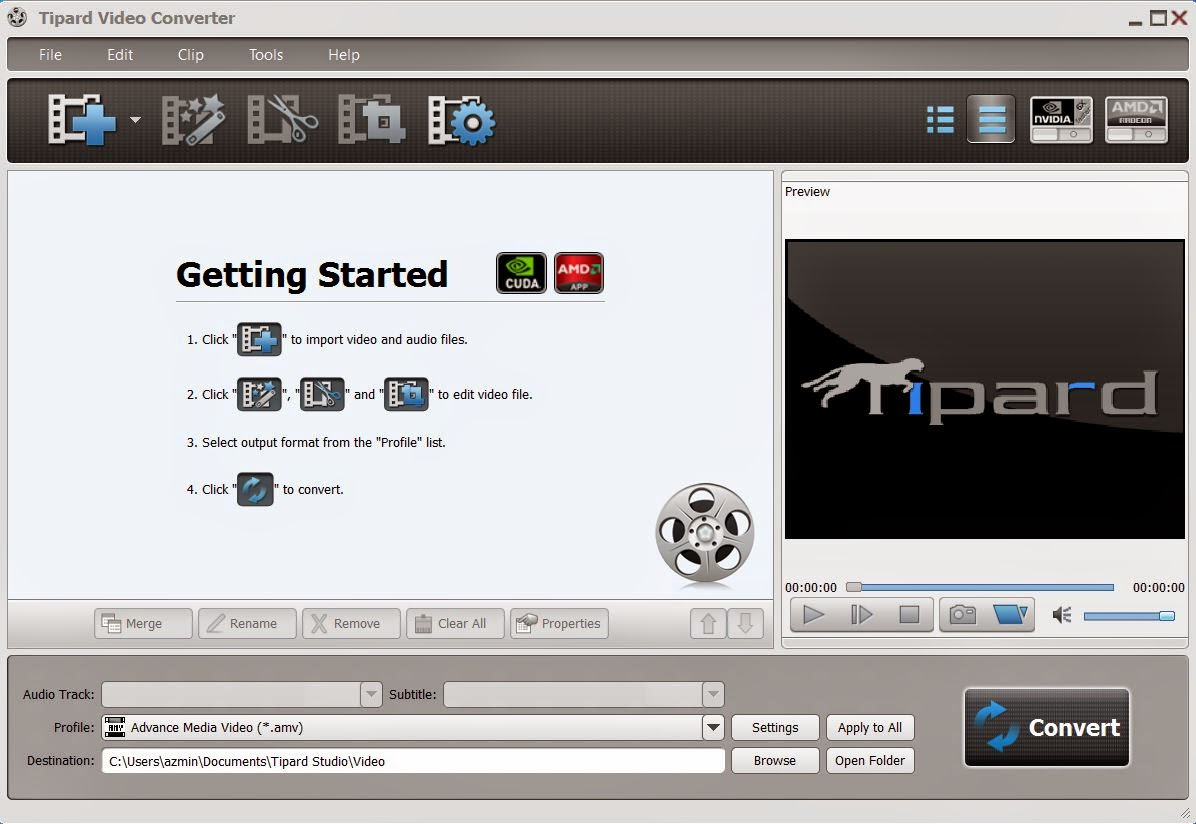
Task: Toggle NVIDIA CUDA acceleration
Action: pos(1061,120)
